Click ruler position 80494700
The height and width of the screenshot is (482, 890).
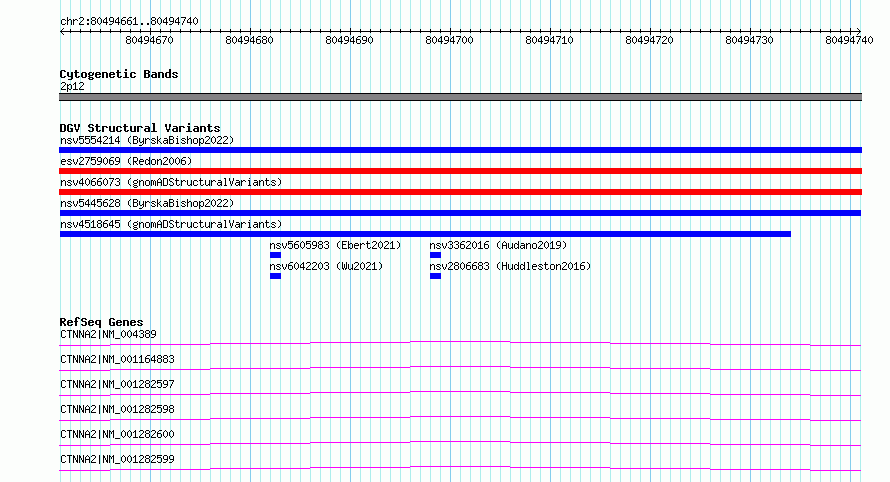pos(449,40)
